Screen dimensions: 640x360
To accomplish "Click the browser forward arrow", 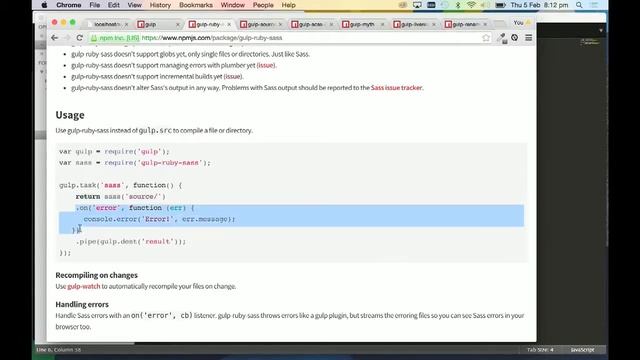I will coord(67,38).
